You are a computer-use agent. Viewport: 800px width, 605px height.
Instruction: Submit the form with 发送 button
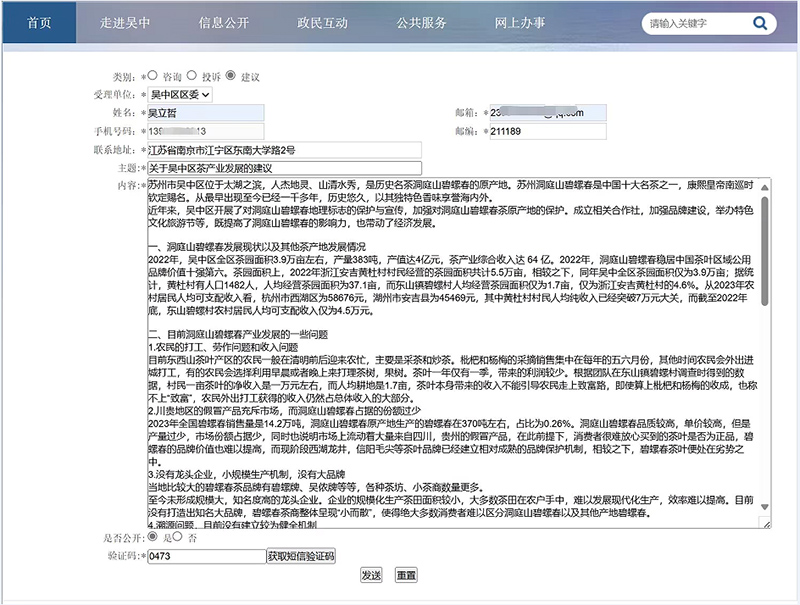371,575
